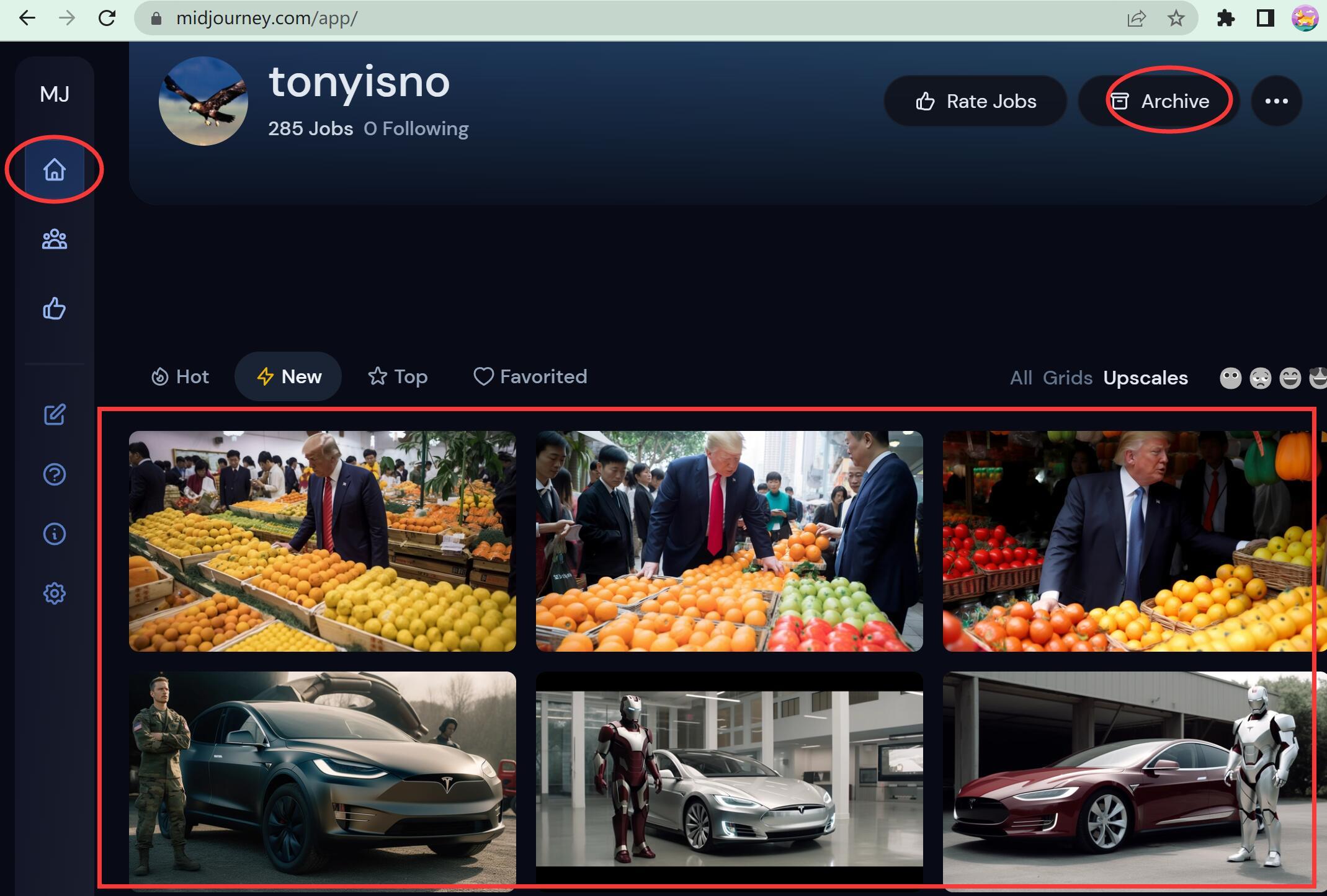Click the edit pencil icon in sidebar
This screenshot has width=1327, height=896.
(x=55, y=414)
